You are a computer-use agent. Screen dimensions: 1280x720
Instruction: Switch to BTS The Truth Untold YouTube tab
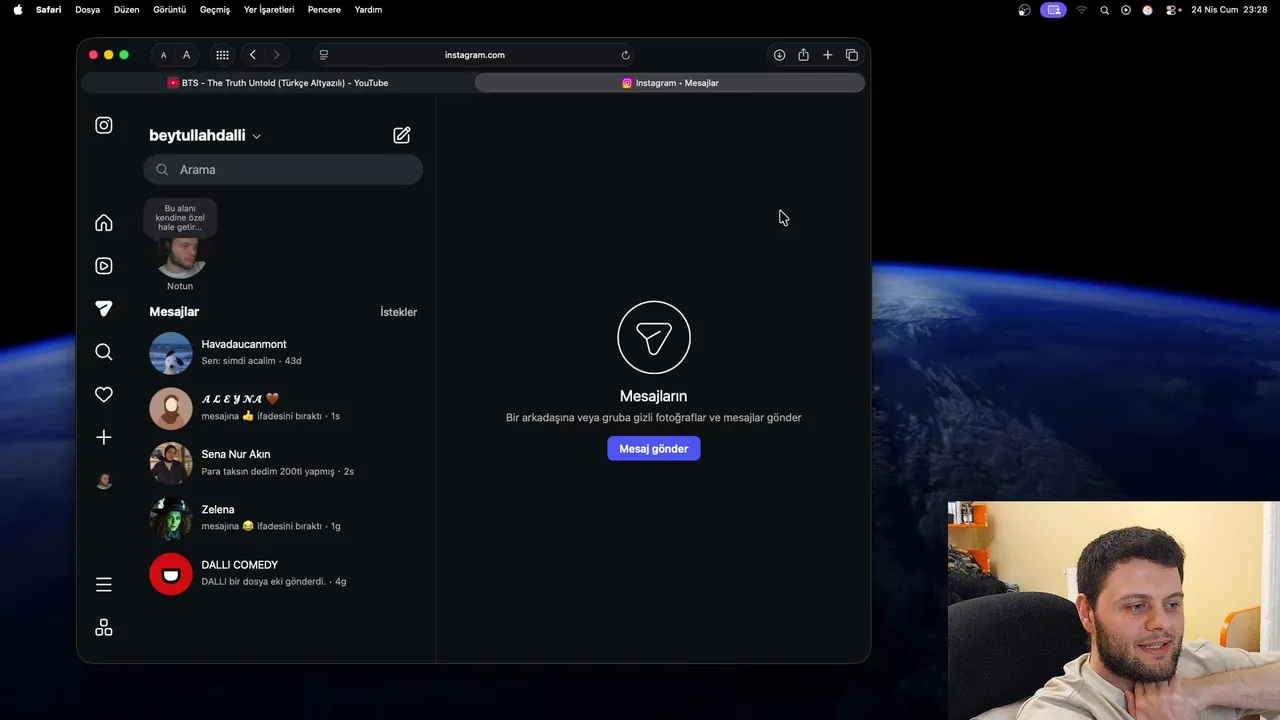click(x=278, y=83)
